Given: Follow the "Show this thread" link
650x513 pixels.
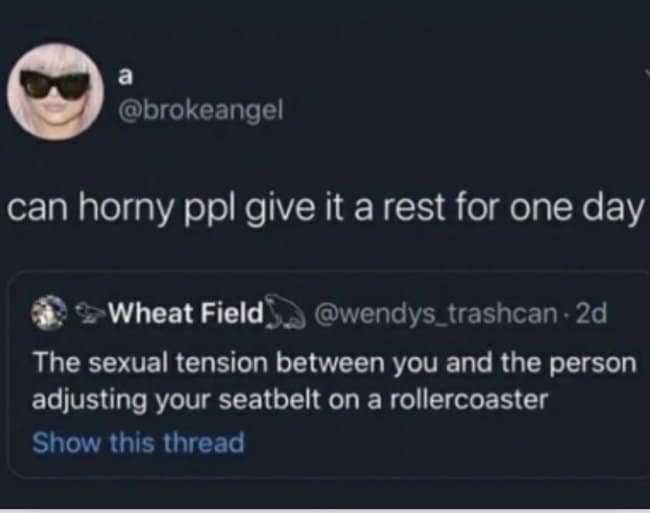Looking at the screenshot, I should point(138,442).
